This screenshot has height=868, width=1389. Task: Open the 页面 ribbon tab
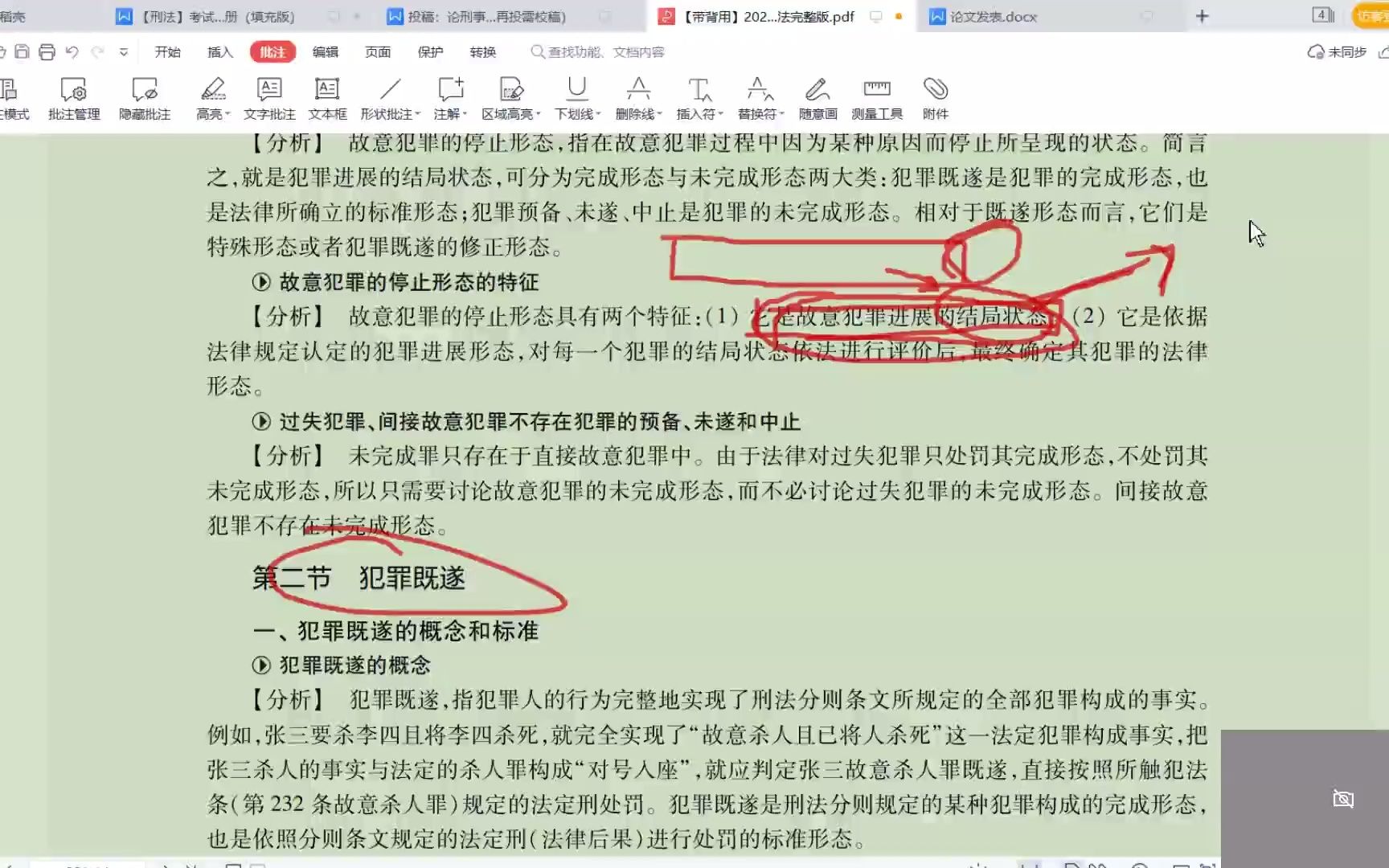pyautogui.click(x=378, y=51)
